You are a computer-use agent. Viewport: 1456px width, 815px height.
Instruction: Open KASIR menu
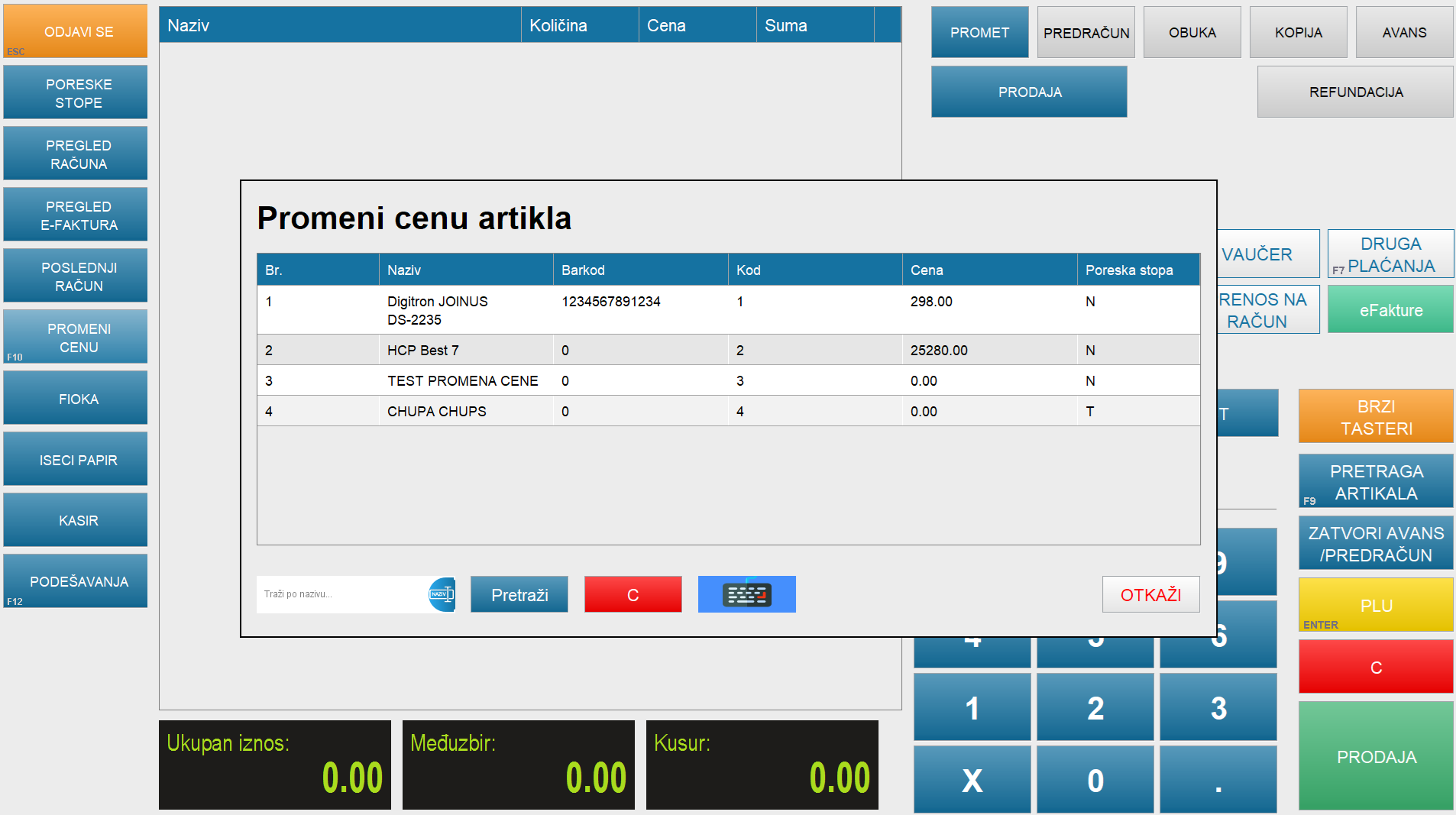[x=76, y=520]
